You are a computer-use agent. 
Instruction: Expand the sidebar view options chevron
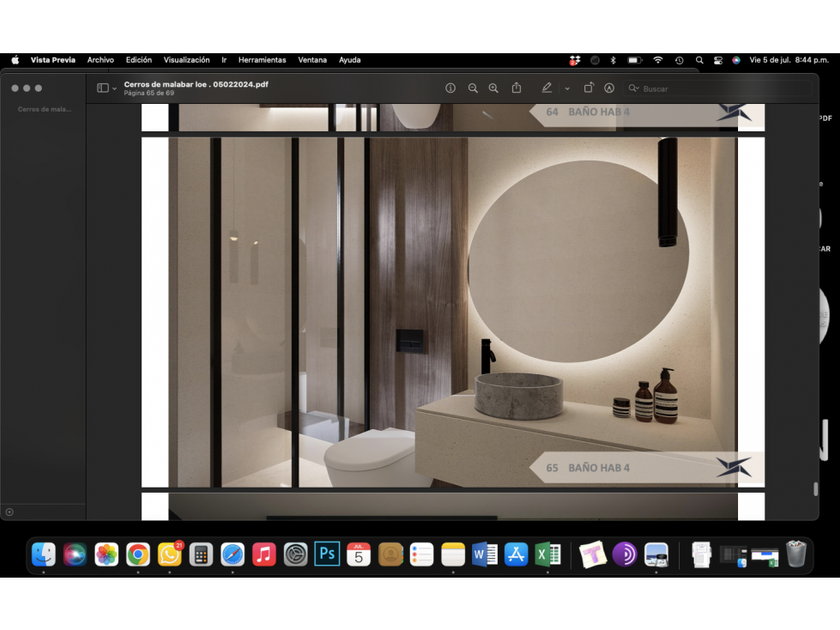click(x=114, y=89)
